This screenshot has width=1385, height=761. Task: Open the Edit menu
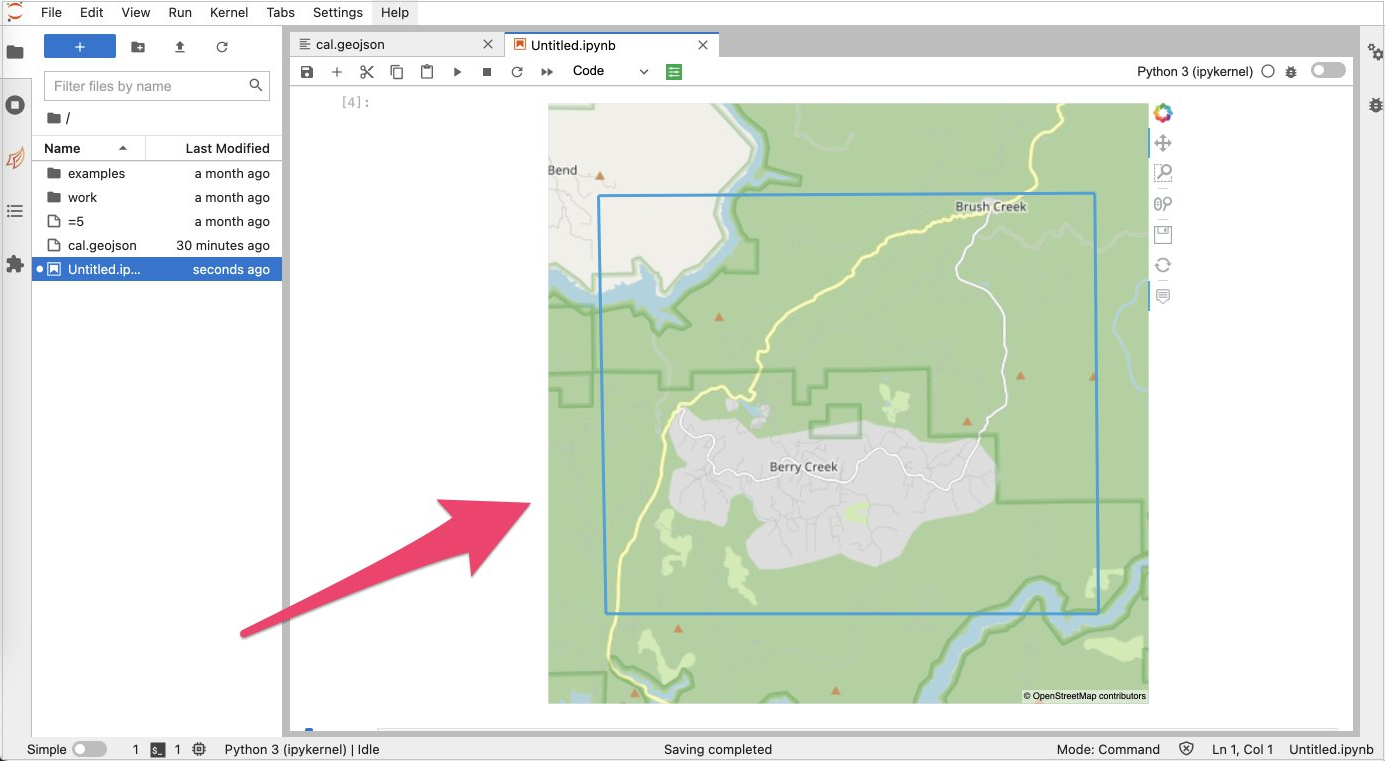point(91,12)
